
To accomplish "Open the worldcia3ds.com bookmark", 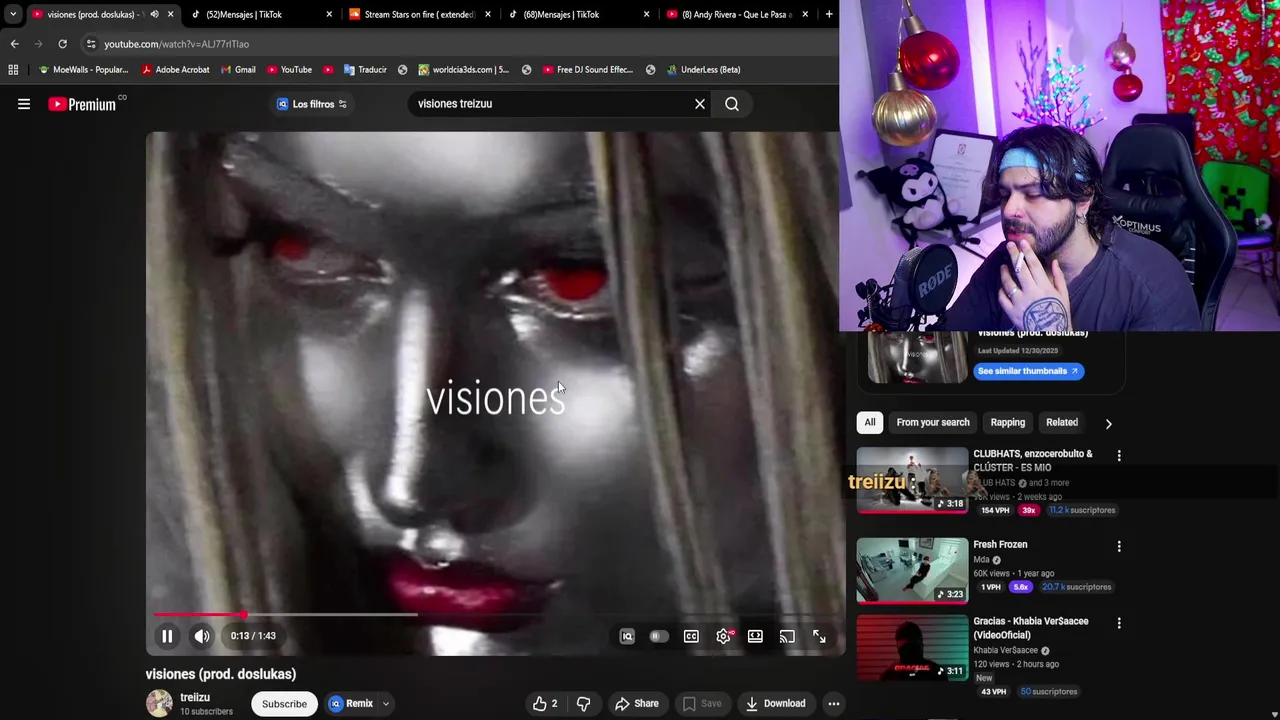I will tap(464, 70).
